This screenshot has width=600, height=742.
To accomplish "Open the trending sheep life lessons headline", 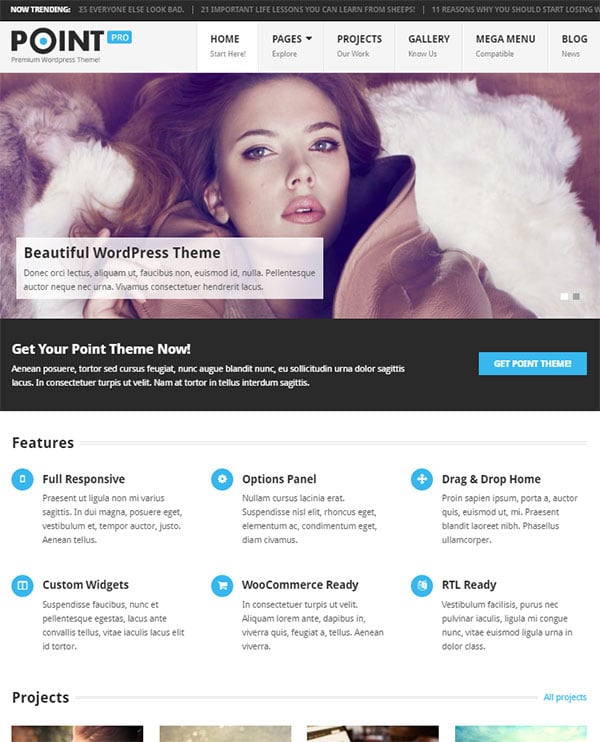I will click(x=308, y=9).
